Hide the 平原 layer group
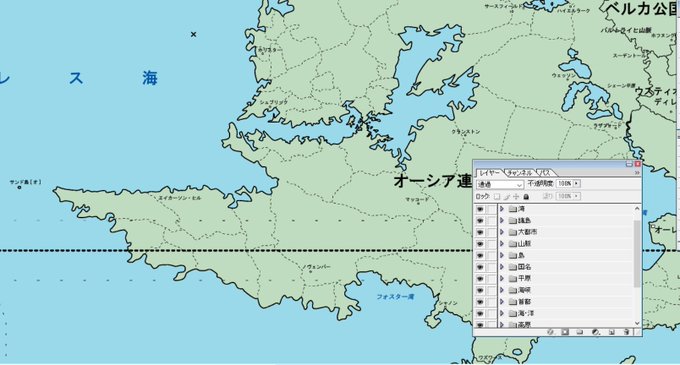Image resolution: width=680 pixels, height=365 pixels. pyautogui.click(x=480, y=279)
